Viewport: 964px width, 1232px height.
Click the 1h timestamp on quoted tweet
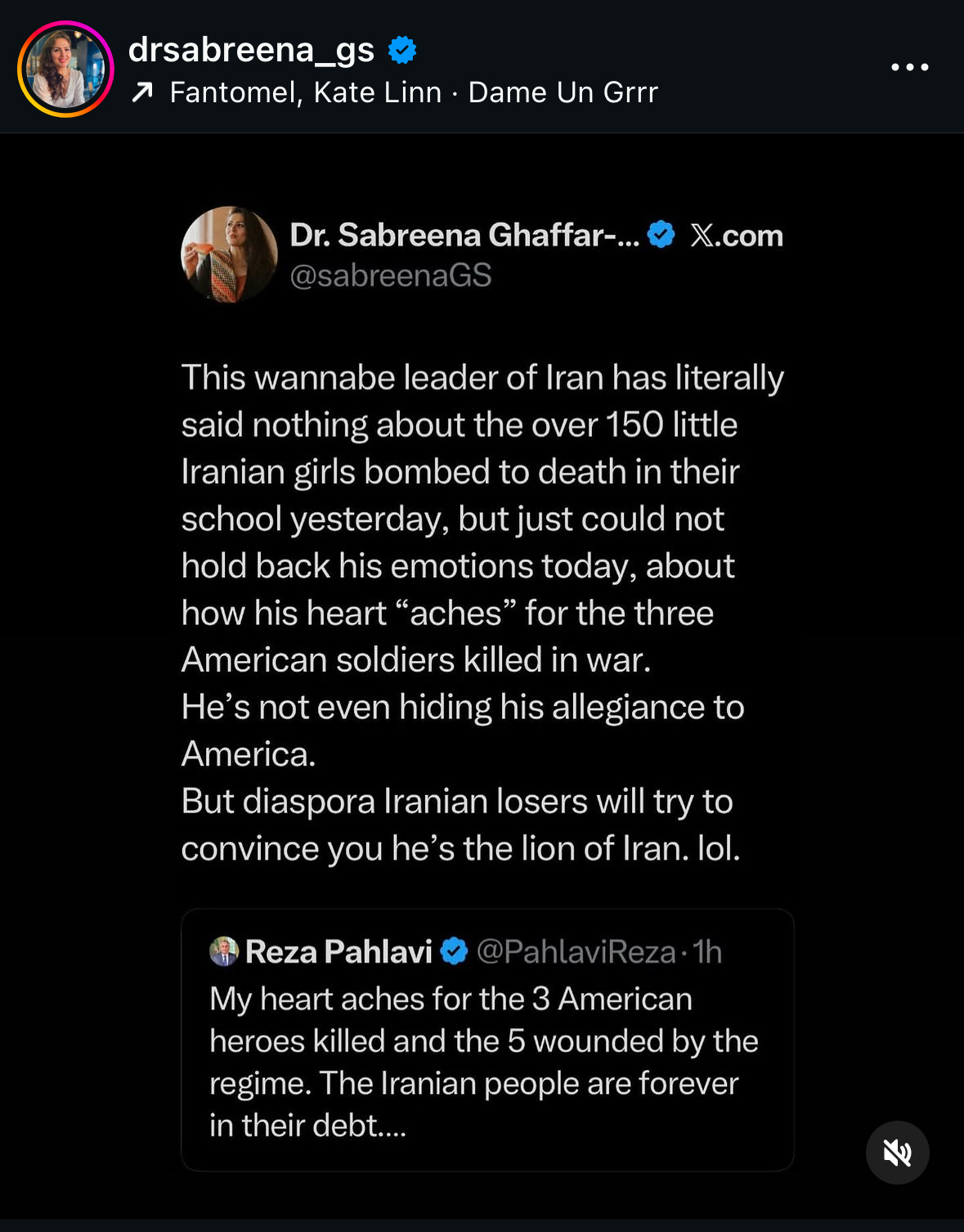click(707, 952)
